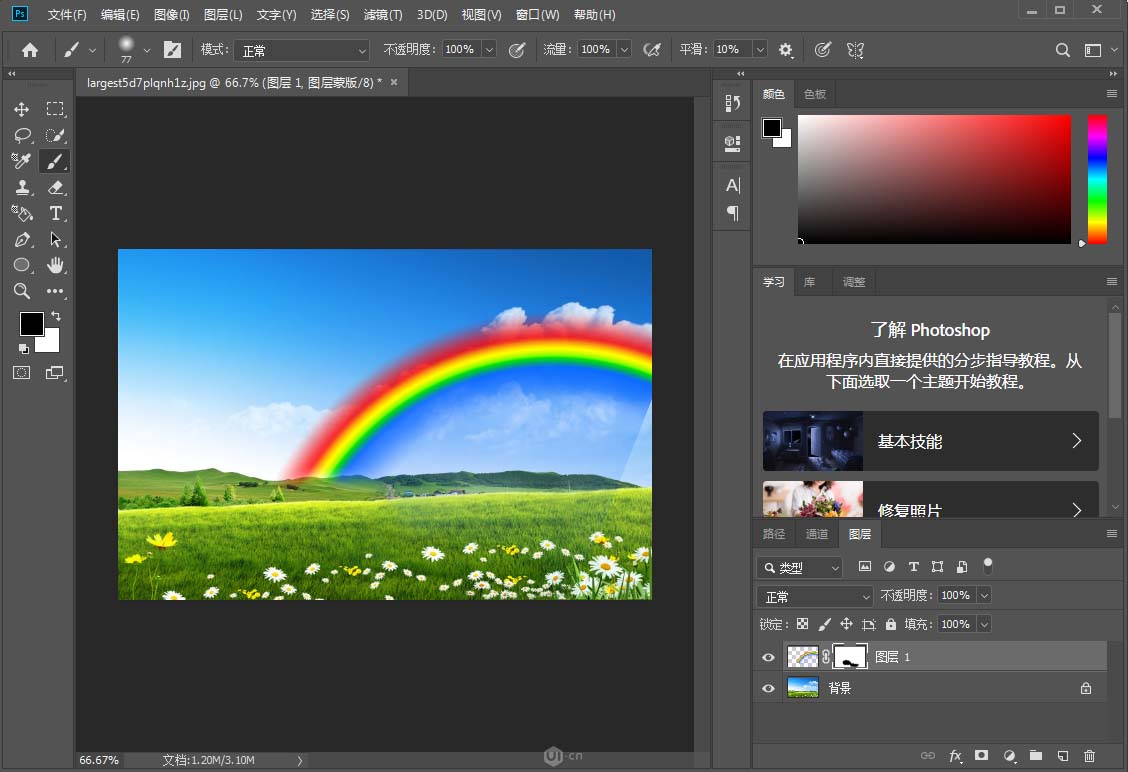1128x772 pixels.
Task: Hide layer 图层 1 visibility eye
Action: [768, 657]
